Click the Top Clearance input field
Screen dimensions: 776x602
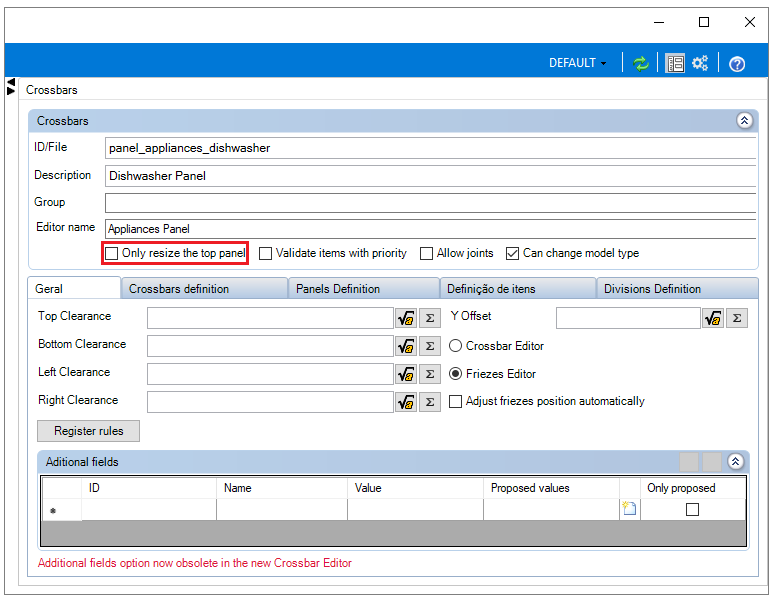(270, 318)
